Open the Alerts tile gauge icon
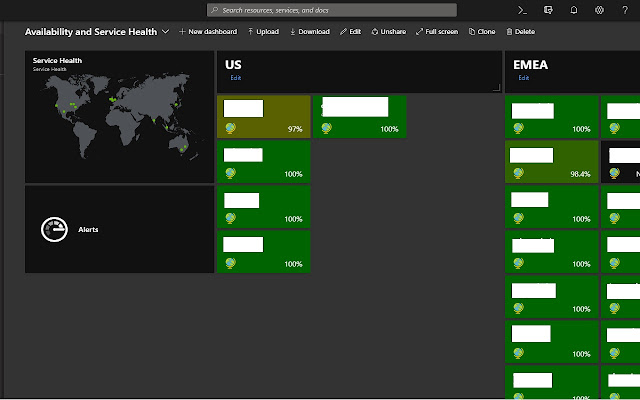The image size is (640, 400). (54, 229)
